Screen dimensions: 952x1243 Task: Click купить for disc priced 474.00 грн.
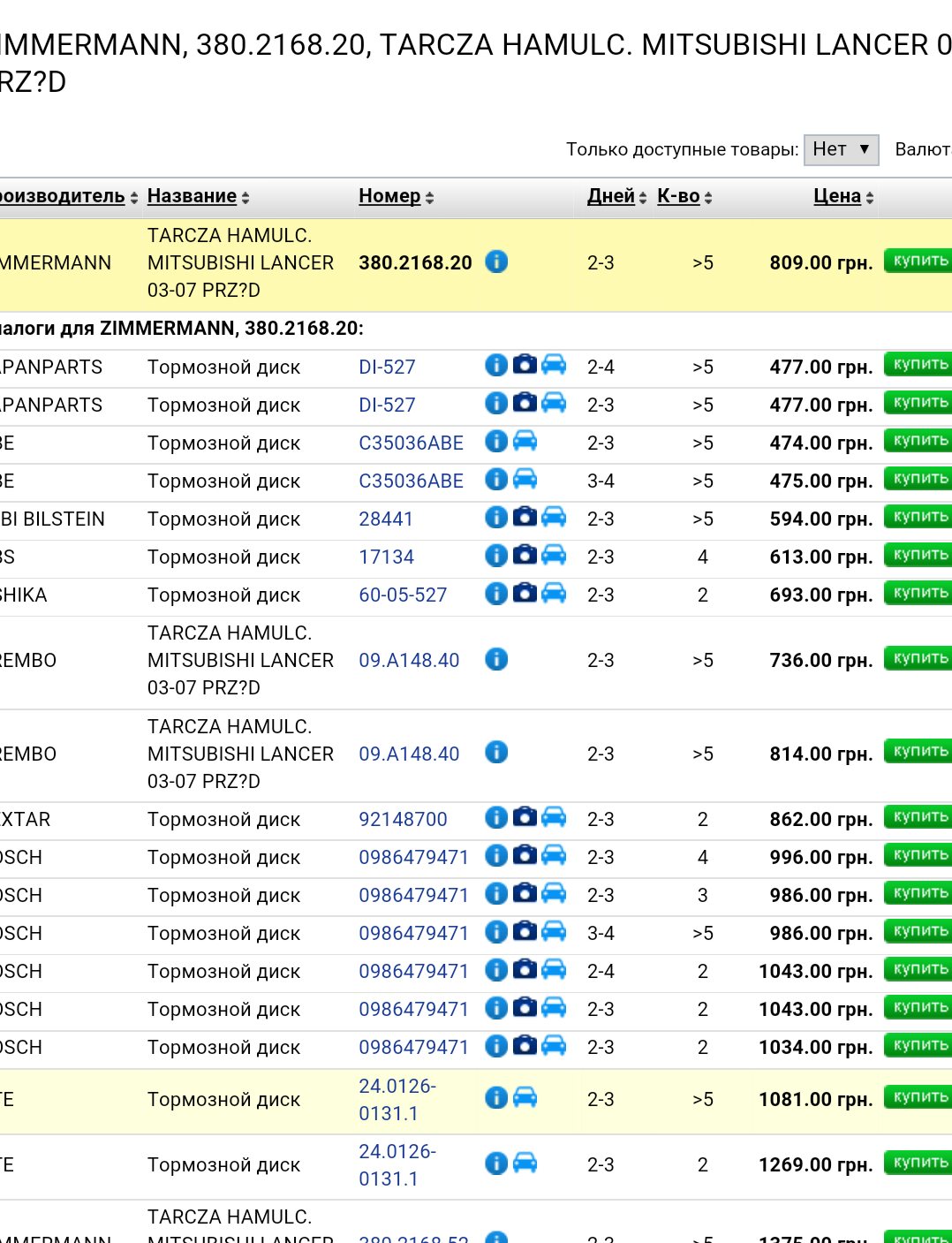coord(918,441)
